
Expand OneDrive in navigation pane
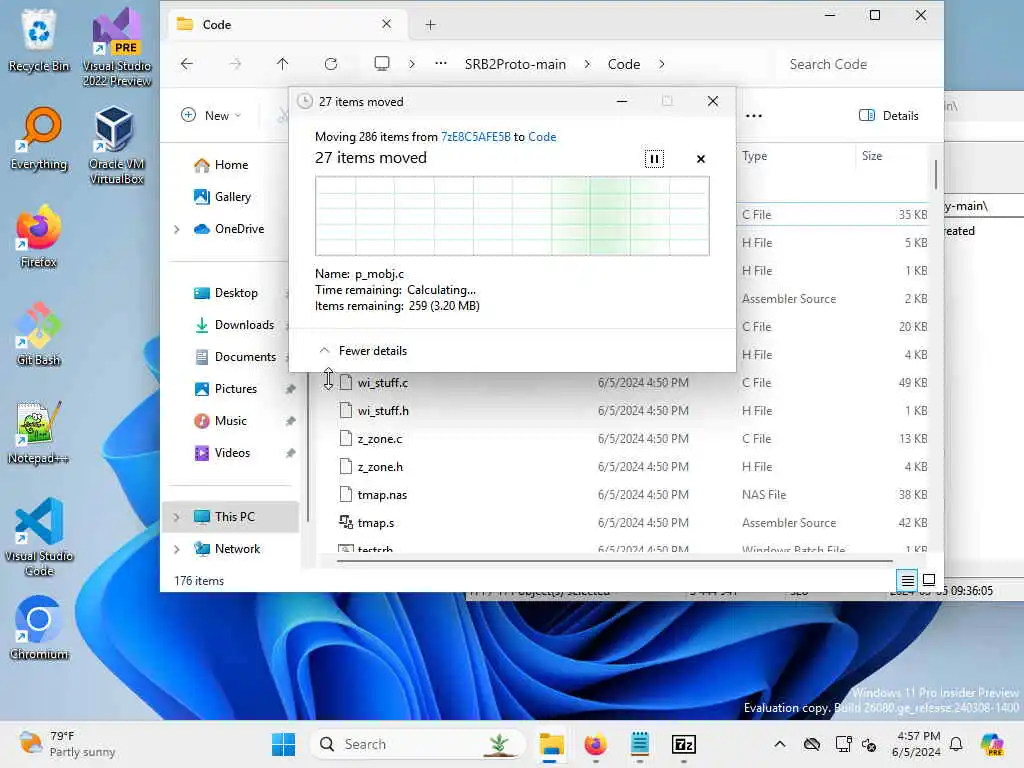(x=176, y=229)
